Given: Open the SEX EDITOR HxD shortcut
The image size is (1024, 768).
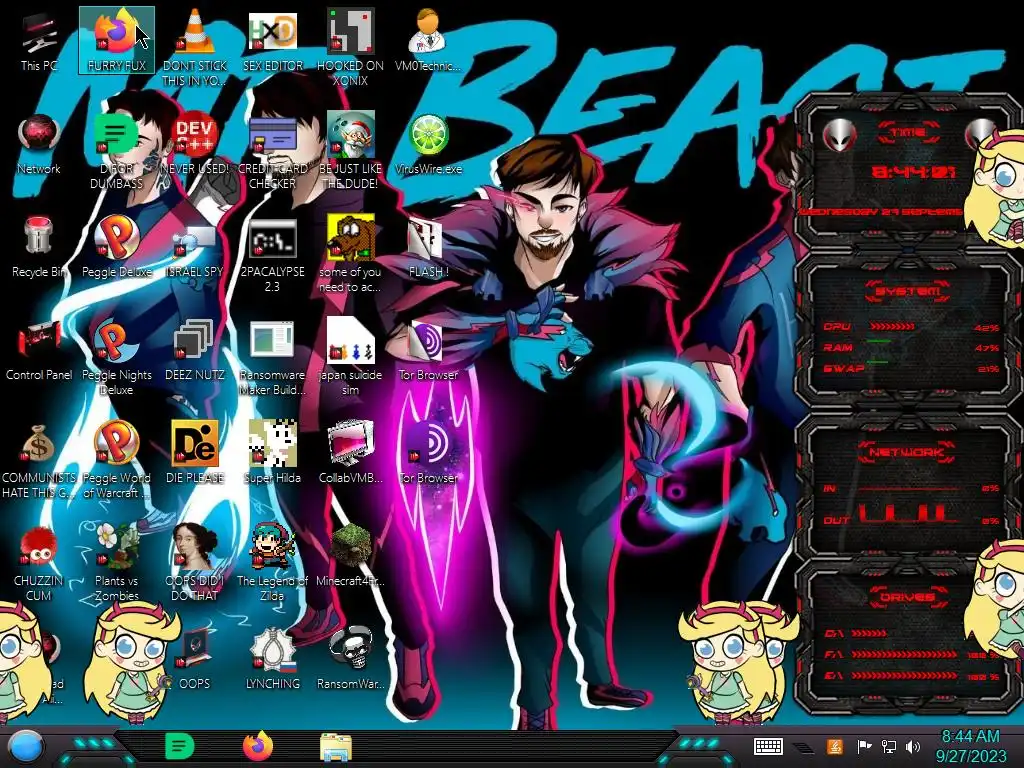Looking at the screenshot, I should click(x=273, y=41).
